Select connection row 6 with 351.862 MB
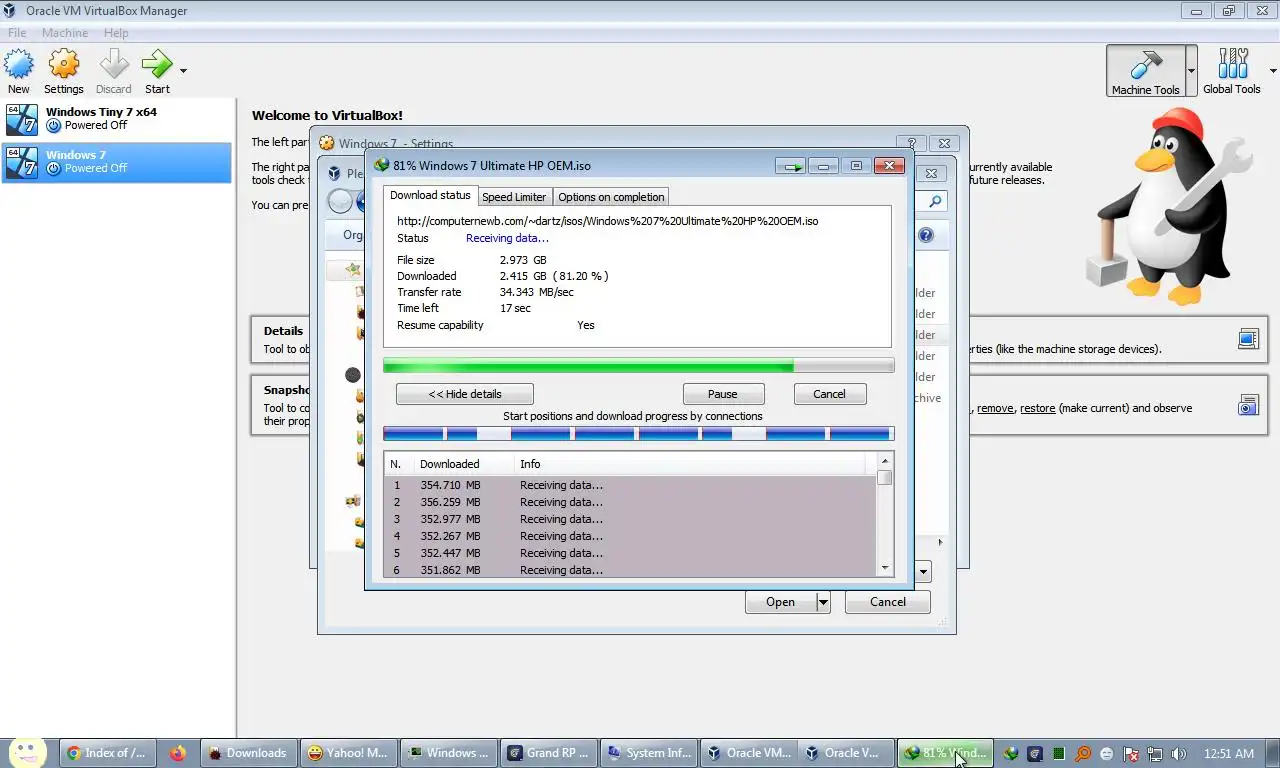Image resolution: width=1280 pixels, height=768 pixels. coord(630,570)
